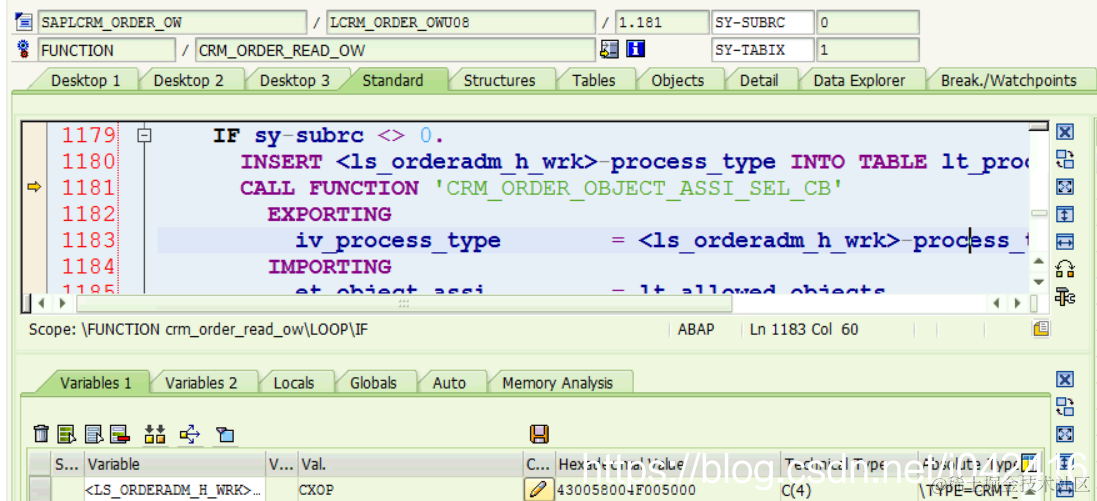The image size is (1097, 501).
Task: Click the blue box filter icon
Action: tap(225, 435)
